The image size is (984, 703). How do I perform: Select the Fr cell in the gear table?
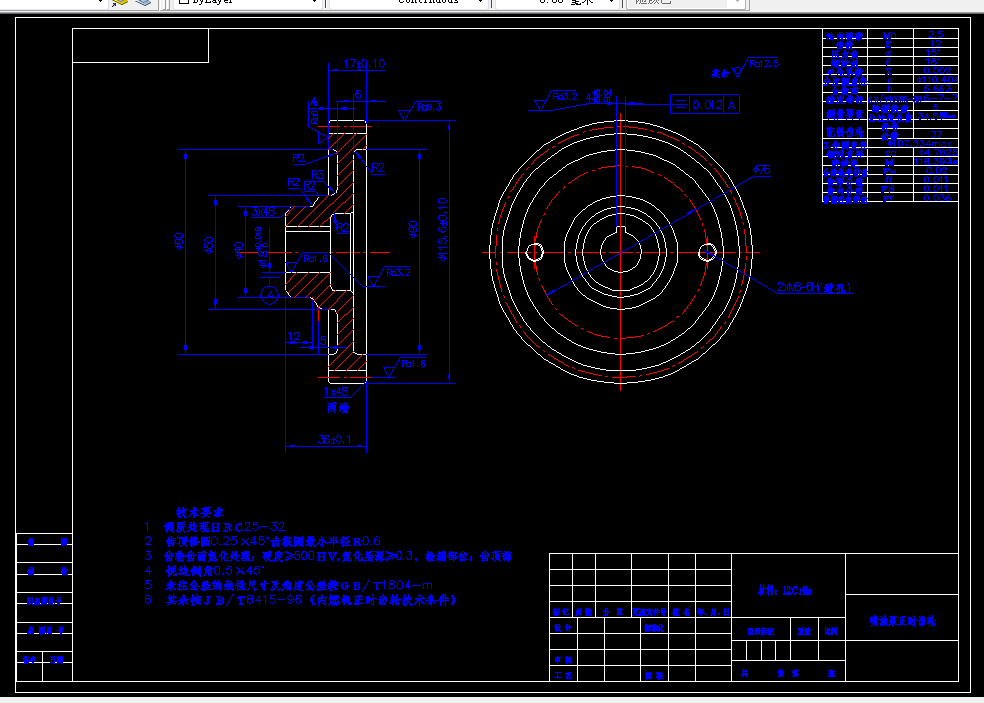[890, 198]
